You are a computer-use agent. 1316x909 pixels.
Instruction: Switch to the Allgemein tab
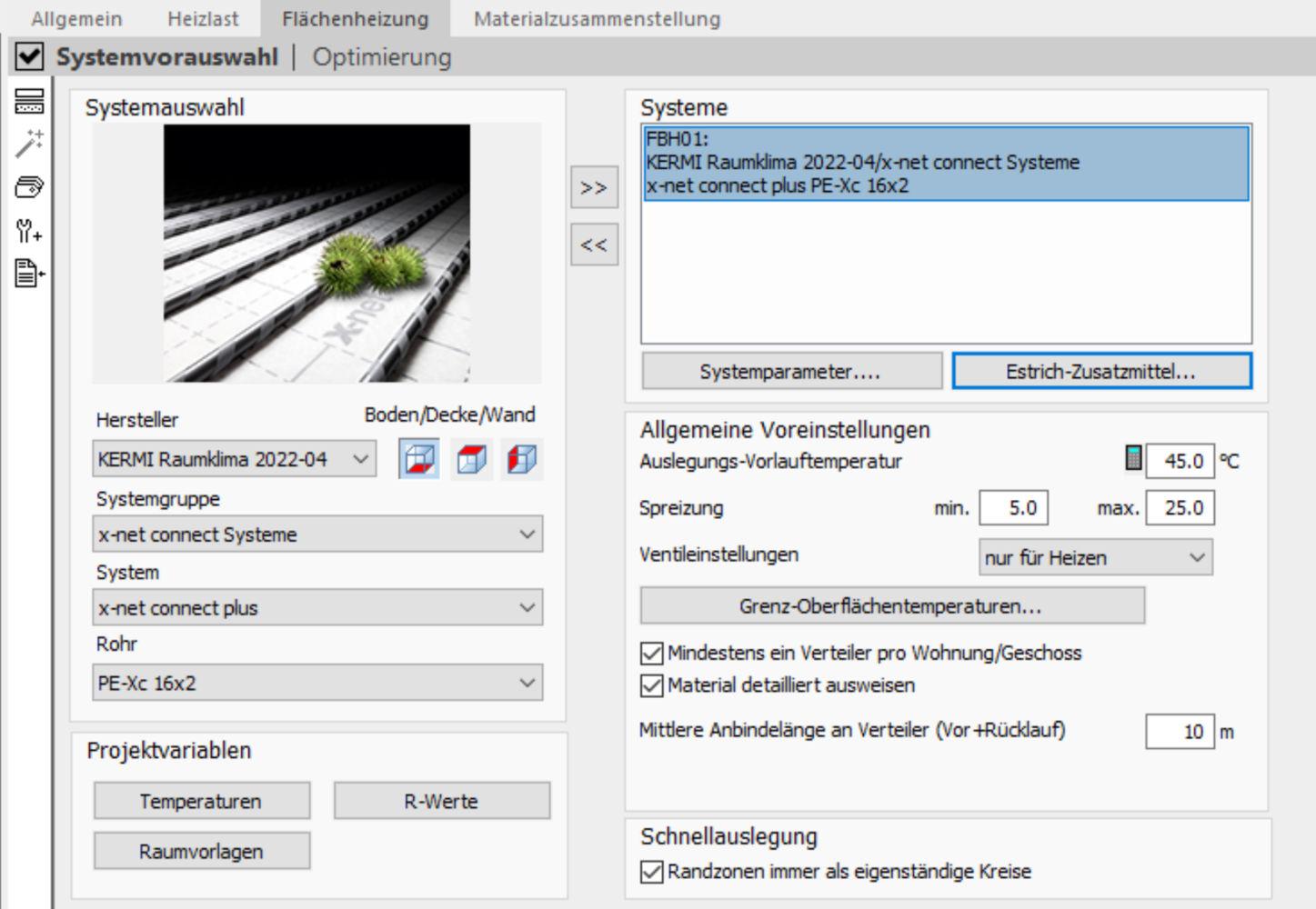point(76,18)
